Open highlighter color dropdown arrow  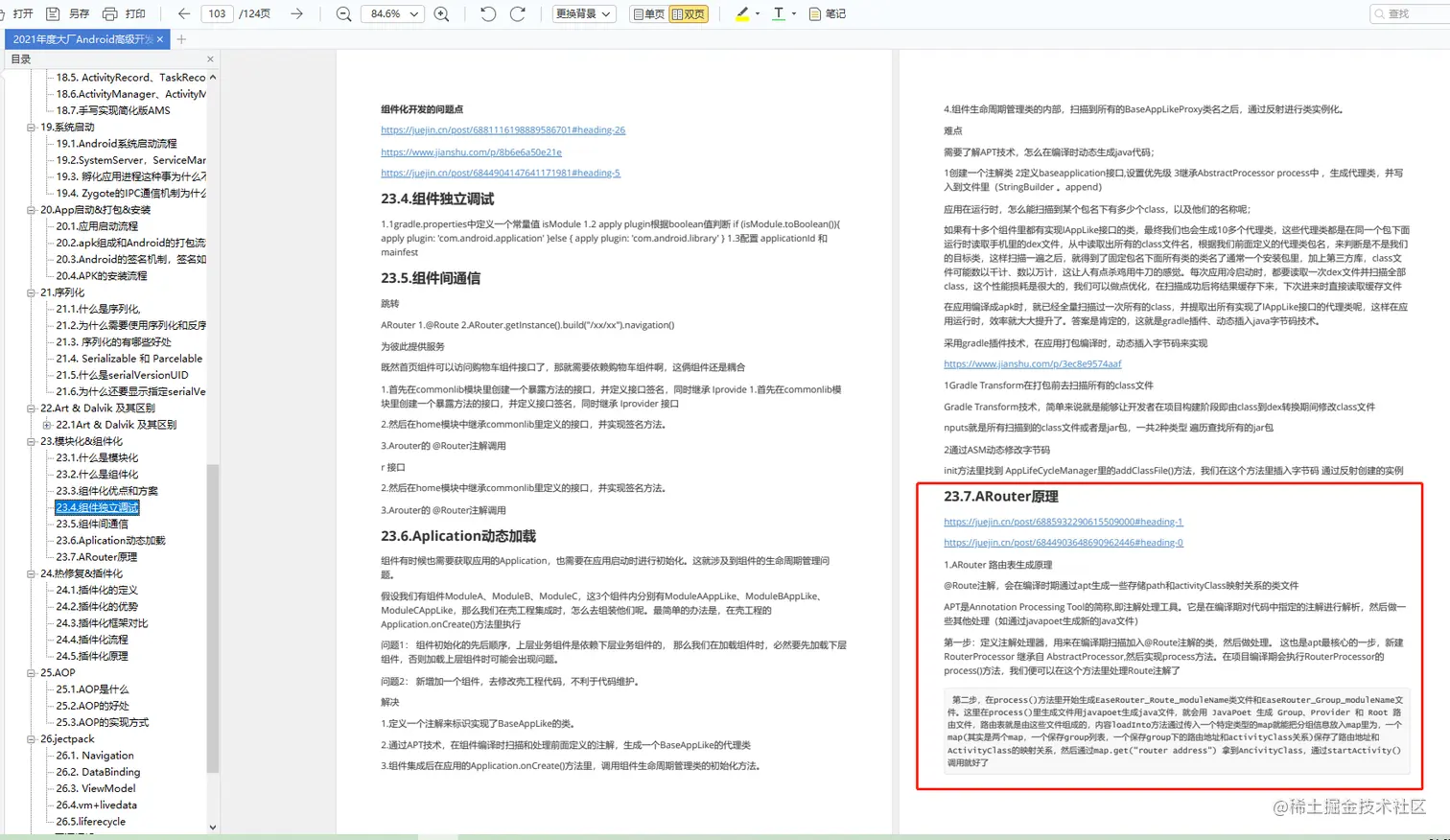coord(758,13)
